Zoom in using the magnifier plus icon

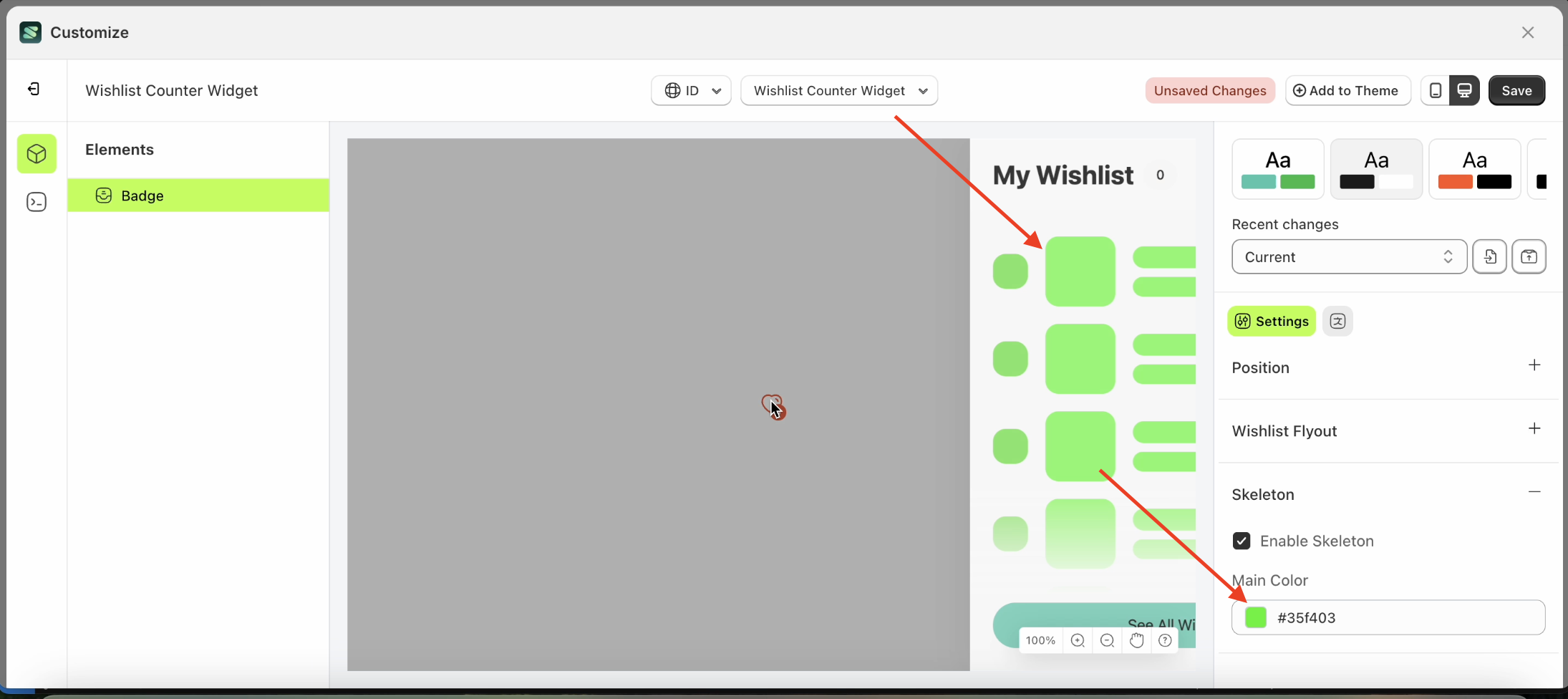pos(1078,640)
